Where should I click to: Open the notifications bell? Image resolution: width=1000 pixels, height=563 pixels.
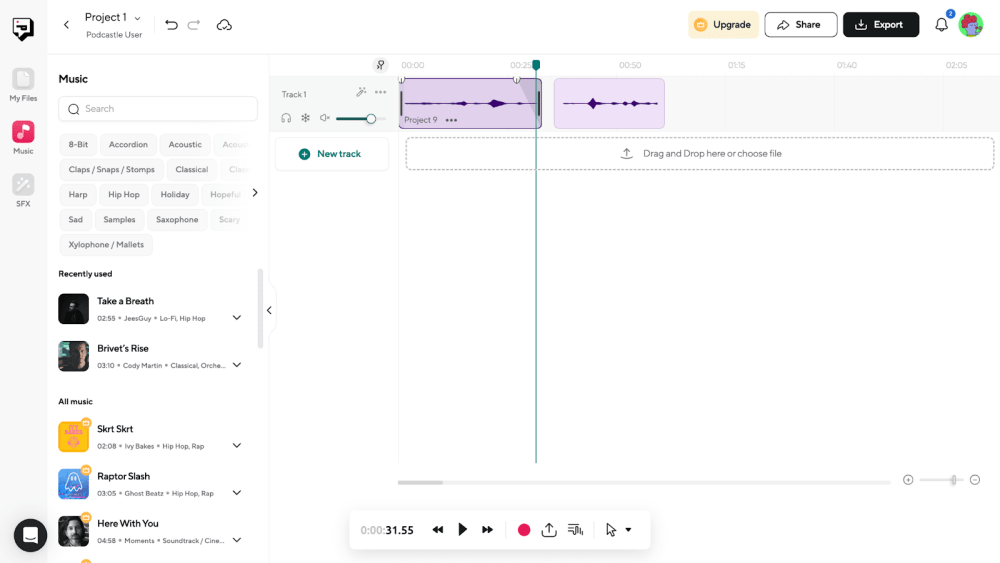941,25
